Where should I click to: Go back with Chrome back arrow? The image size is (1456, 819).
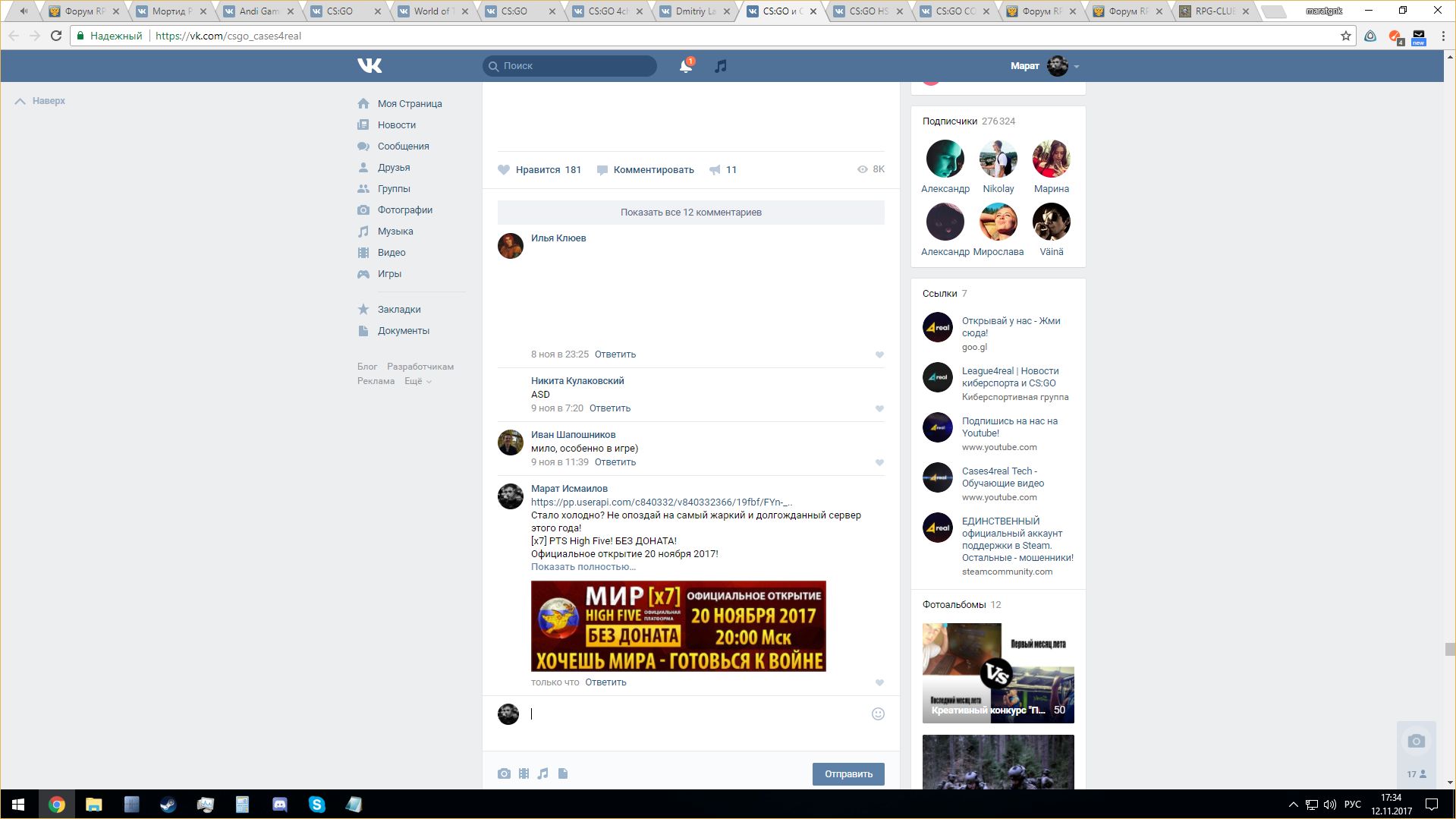14,36
